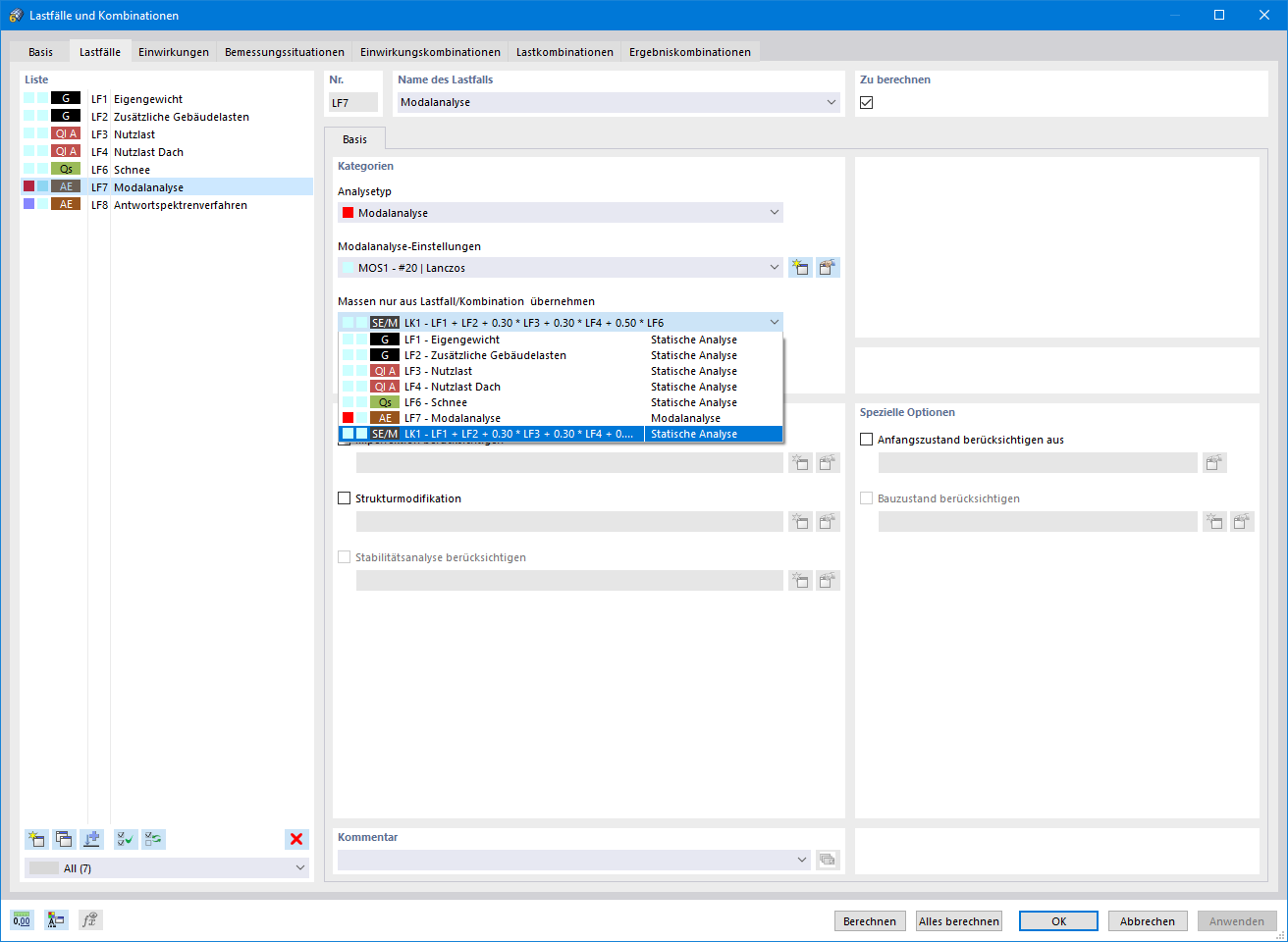Choose LF1 - Eigengewicht in the dropdown list
Image resolution: width=1288 pixels, height=942 pixels.
tap(561, 340)
